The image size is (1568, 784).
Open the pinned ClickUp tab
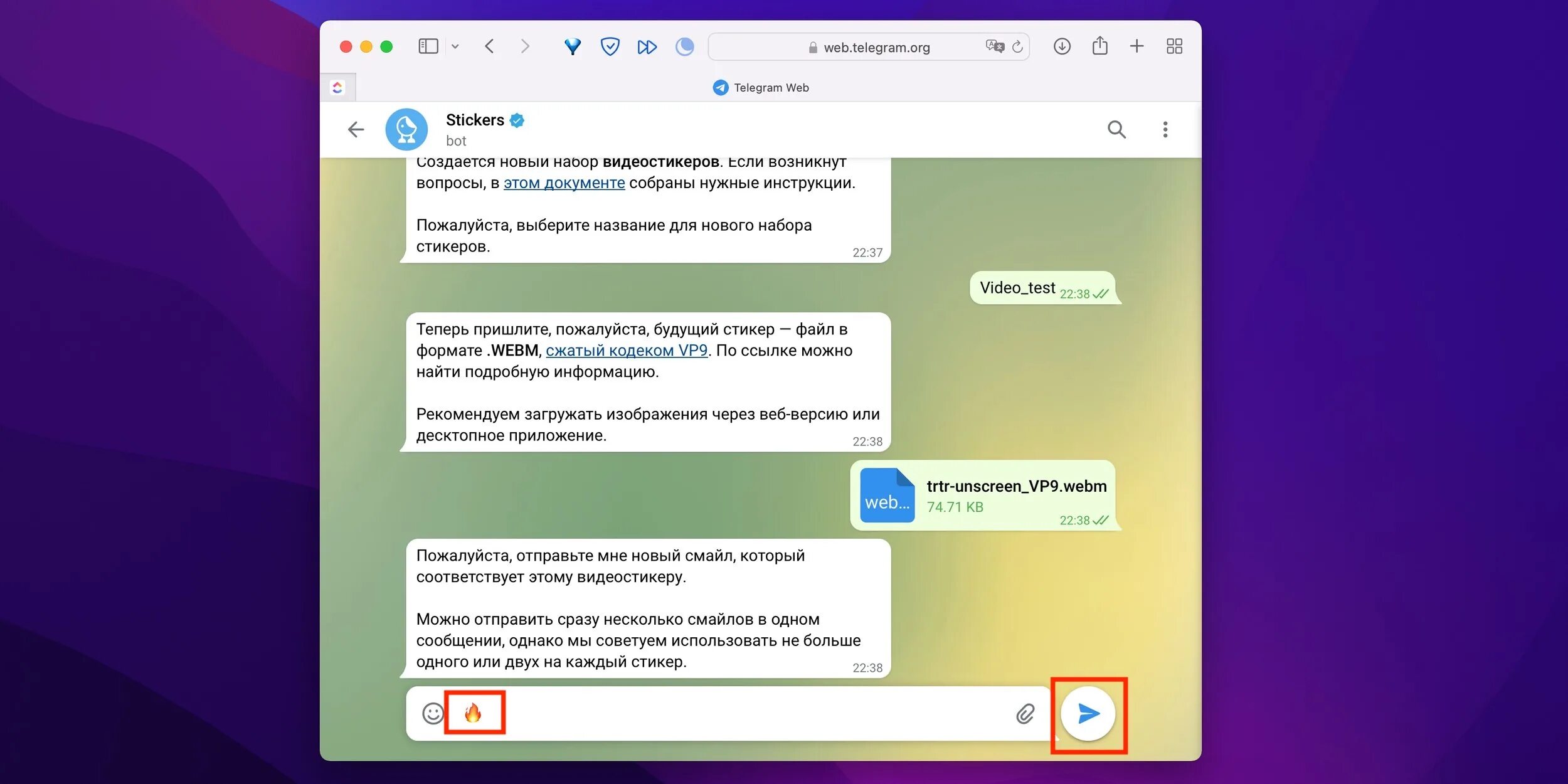pos(337,88)
